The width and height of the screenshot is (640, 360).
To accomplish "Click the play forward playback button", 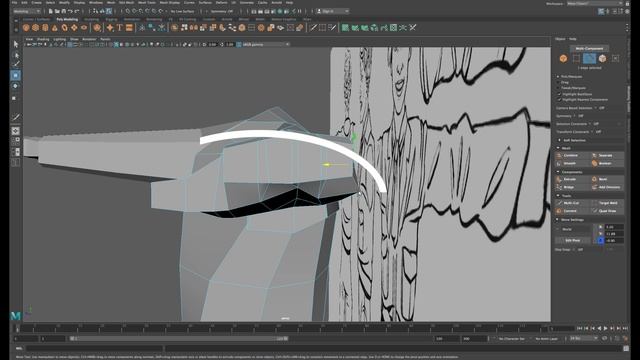I will 605,328.
